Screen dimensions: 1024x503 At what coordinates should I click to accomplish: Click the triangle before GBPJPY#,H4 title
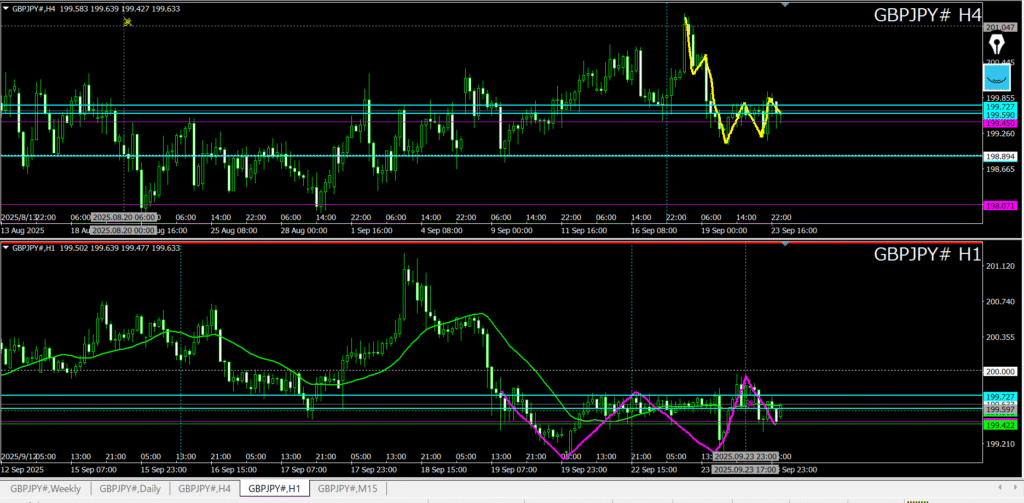[x=5, y=10]
